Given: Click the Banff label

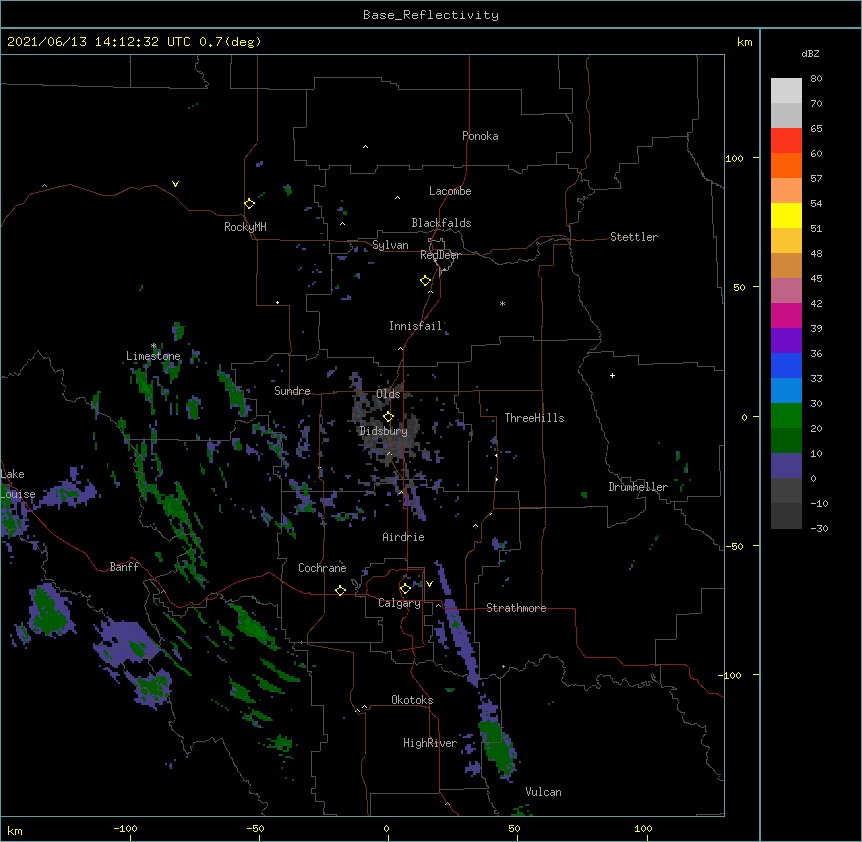Looking at the screenshot, I should click(124, 567).
